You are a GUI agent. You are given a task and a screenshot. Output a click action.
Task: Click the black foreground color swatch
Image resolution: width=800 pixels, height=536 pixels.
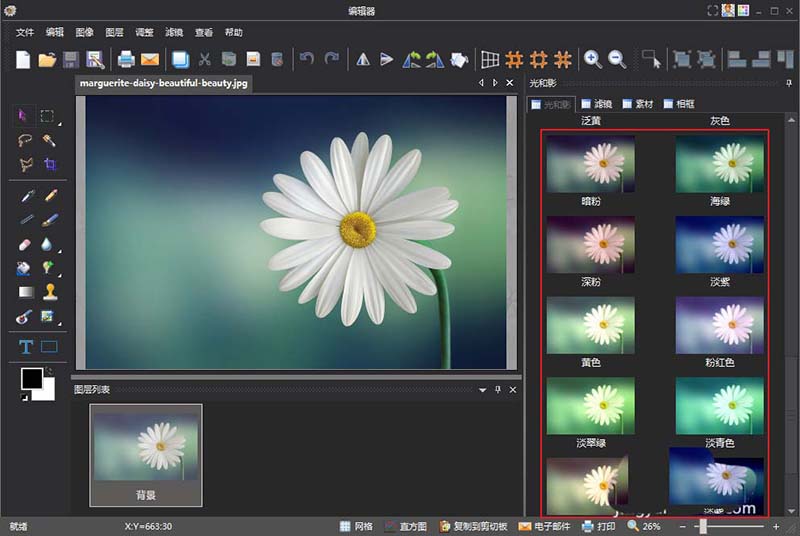point(31,379)
